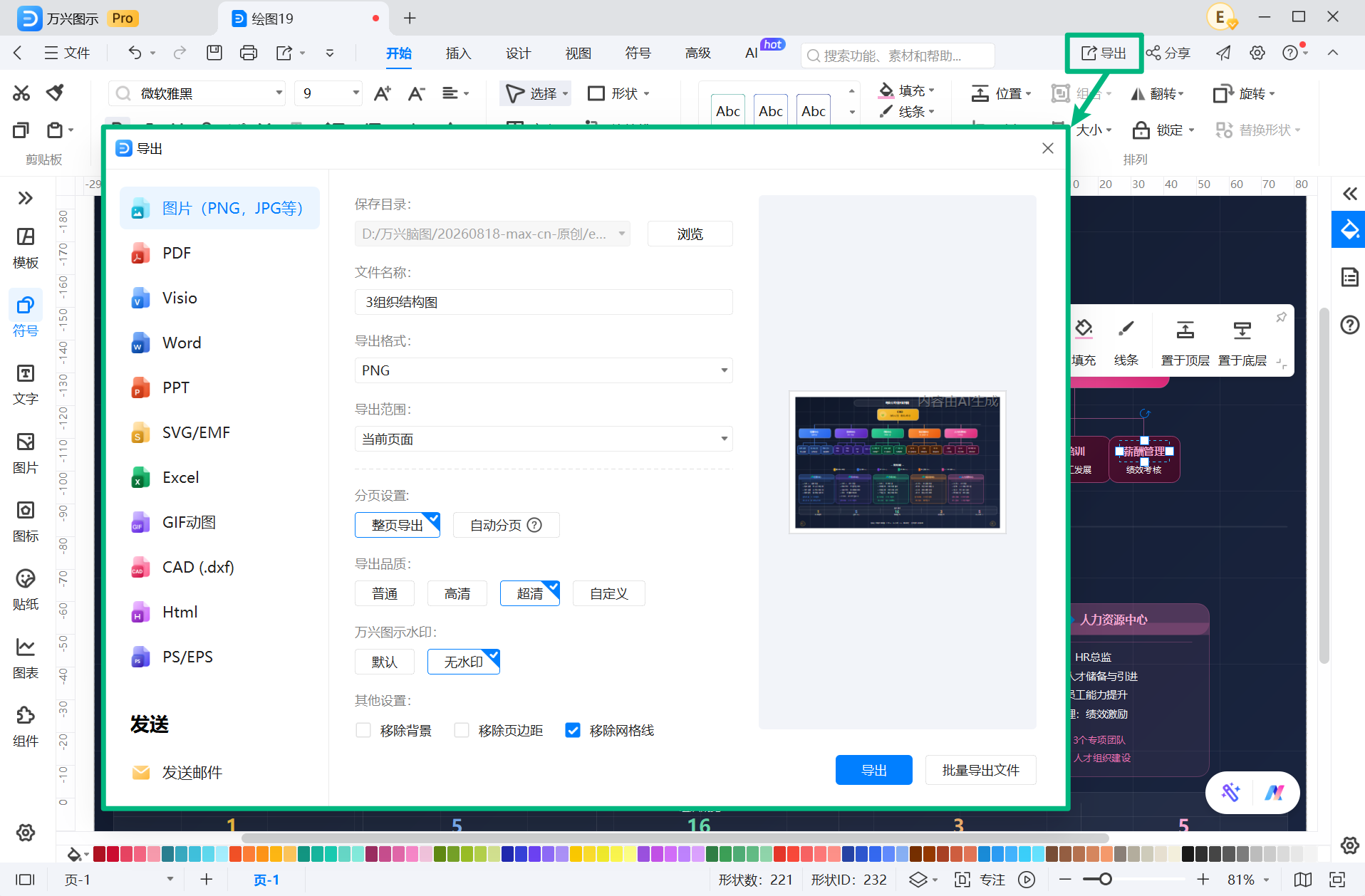1365x896 pixels.
Task: Select the format painter brush icon
Action: click(55, 93)
